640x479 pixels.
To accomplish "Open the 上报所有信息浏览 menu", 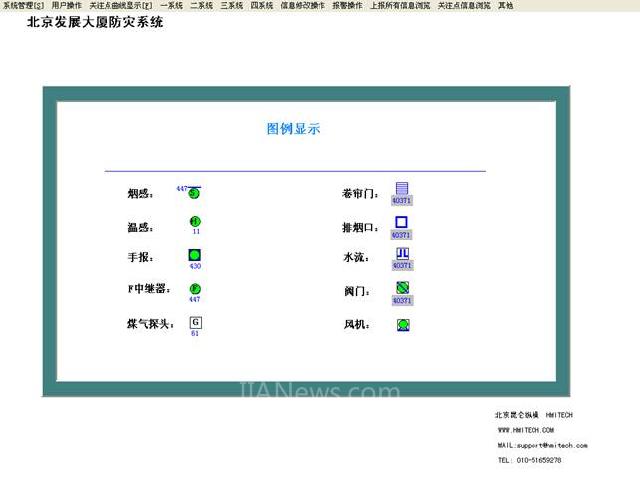I will coord(400,6).
